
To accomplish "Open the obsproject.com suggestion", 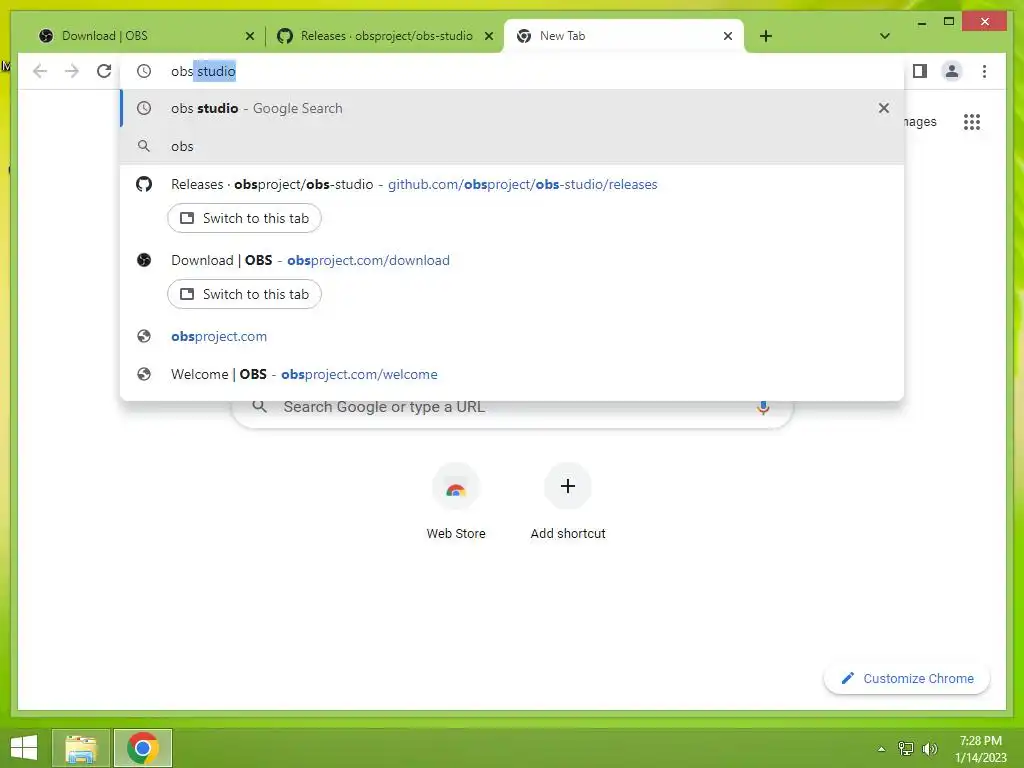I will point(513,336).
